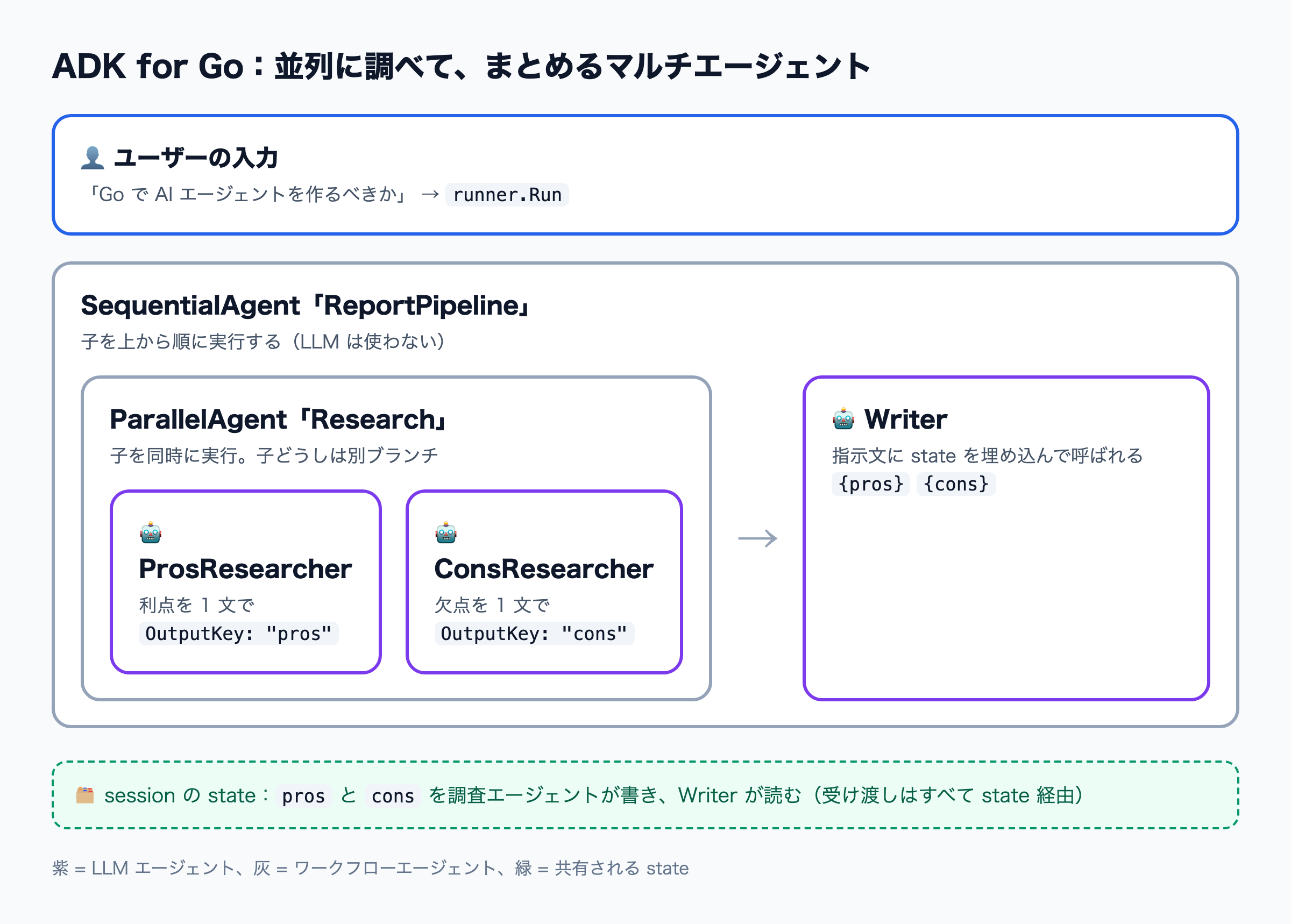Click the text 子を同時に実行。子どうしは別ブランチ

click(274, 455)
